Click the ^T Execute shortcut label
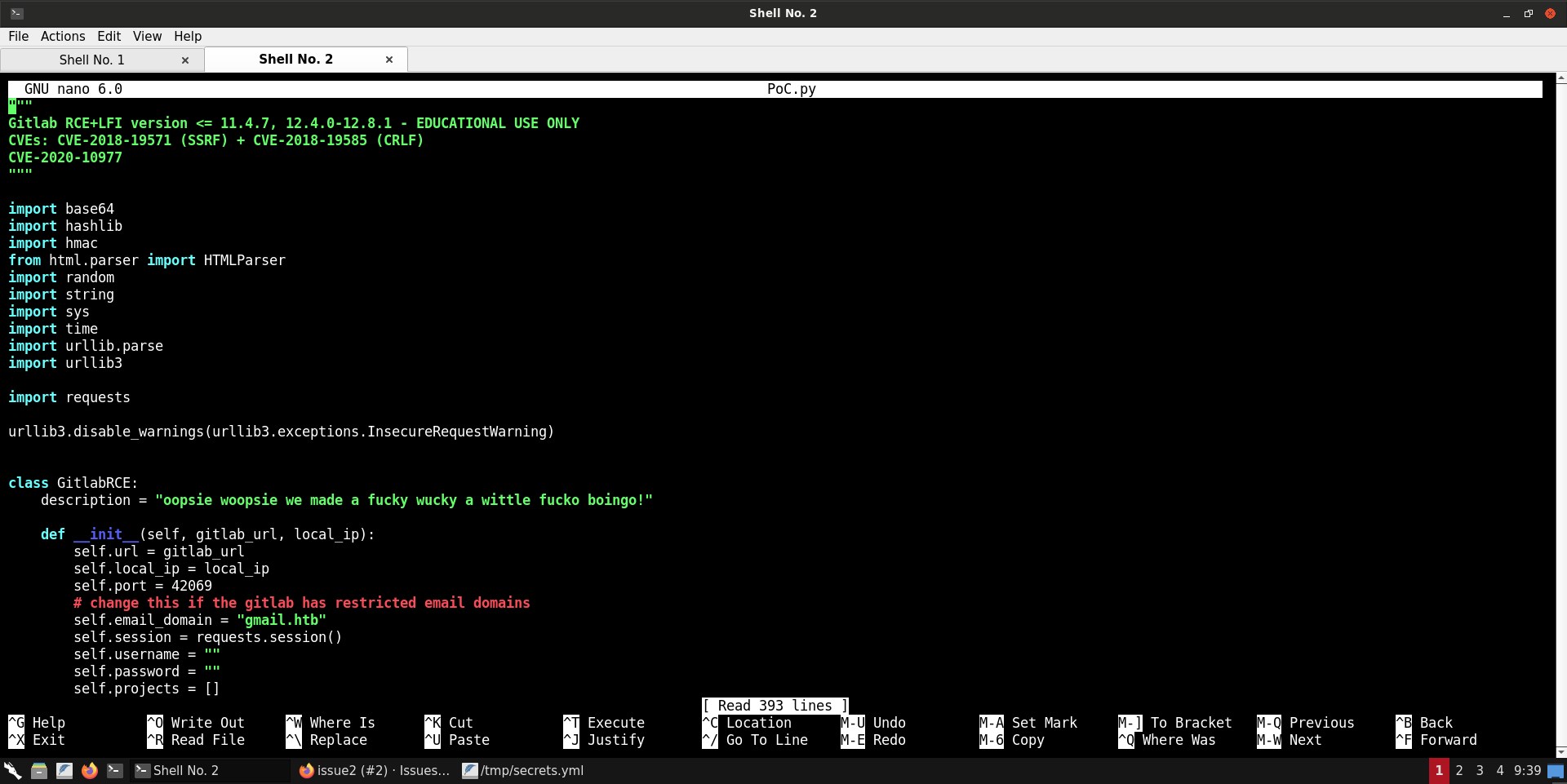Viewport: 1567px width, 784px height. [604, 723]
